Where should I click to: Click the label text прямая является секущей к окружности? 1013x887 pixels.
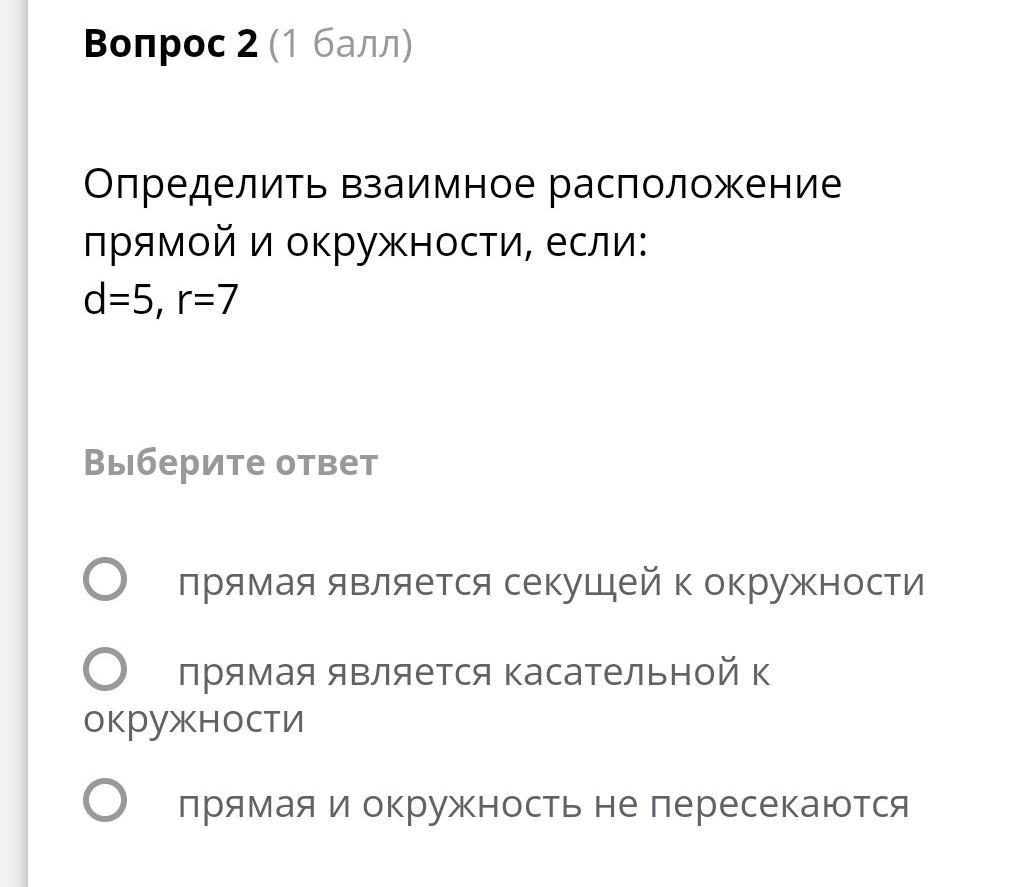pyautogui.click(x=551, y=583)
